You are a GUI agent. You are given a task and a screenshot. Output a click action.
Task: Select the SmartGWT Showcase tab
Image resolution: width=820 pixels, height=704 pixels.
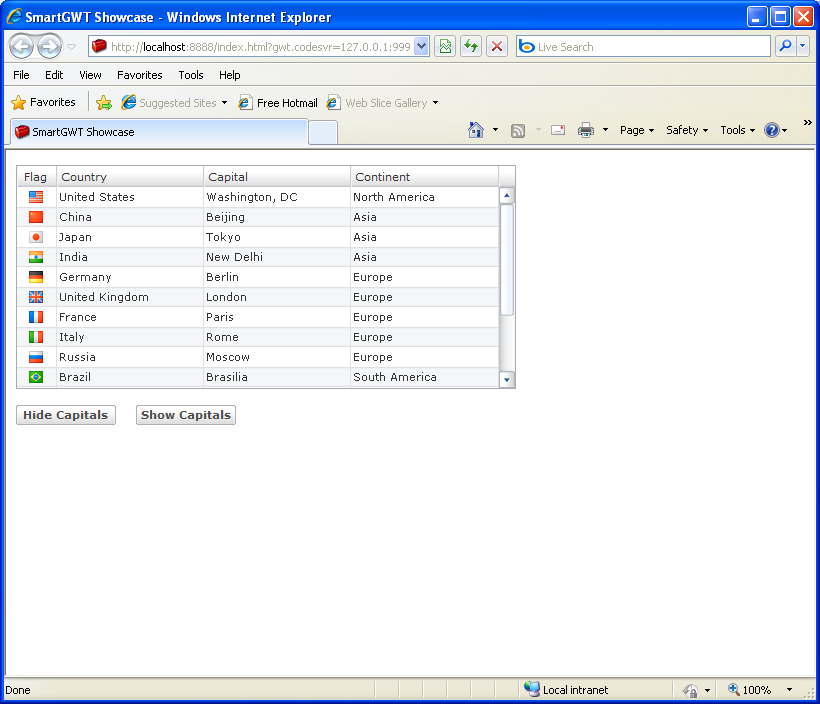[157, 132]
